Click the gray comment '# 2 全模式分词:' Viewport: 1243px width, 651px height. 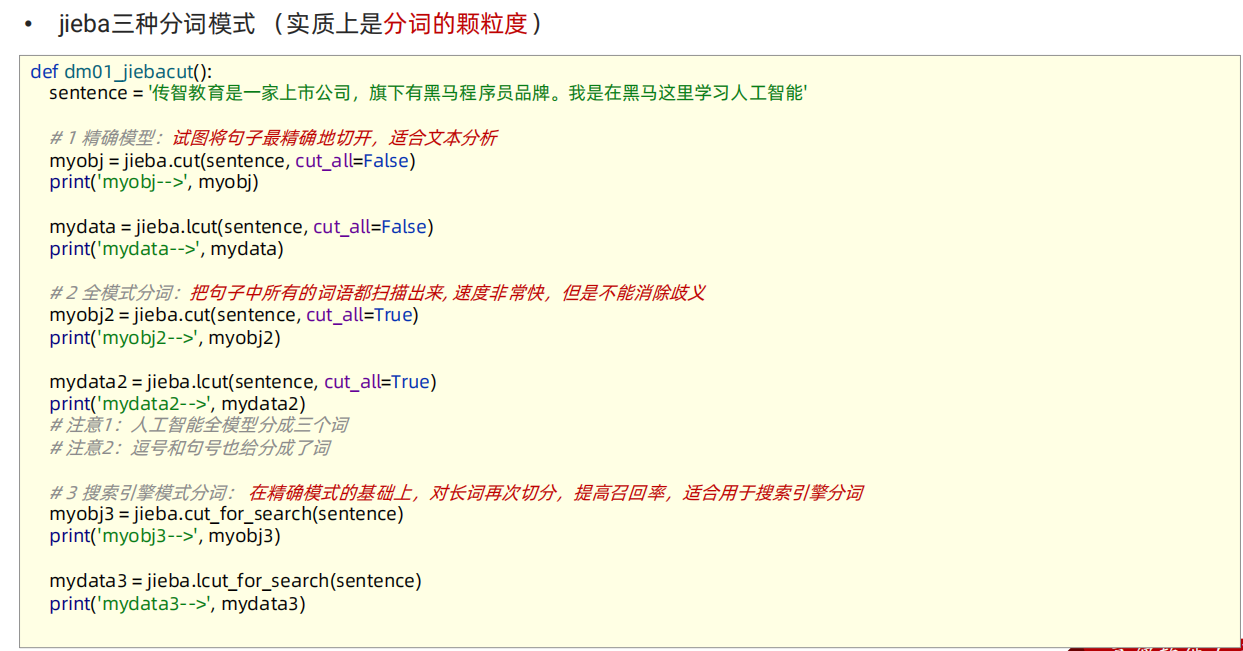116,293
